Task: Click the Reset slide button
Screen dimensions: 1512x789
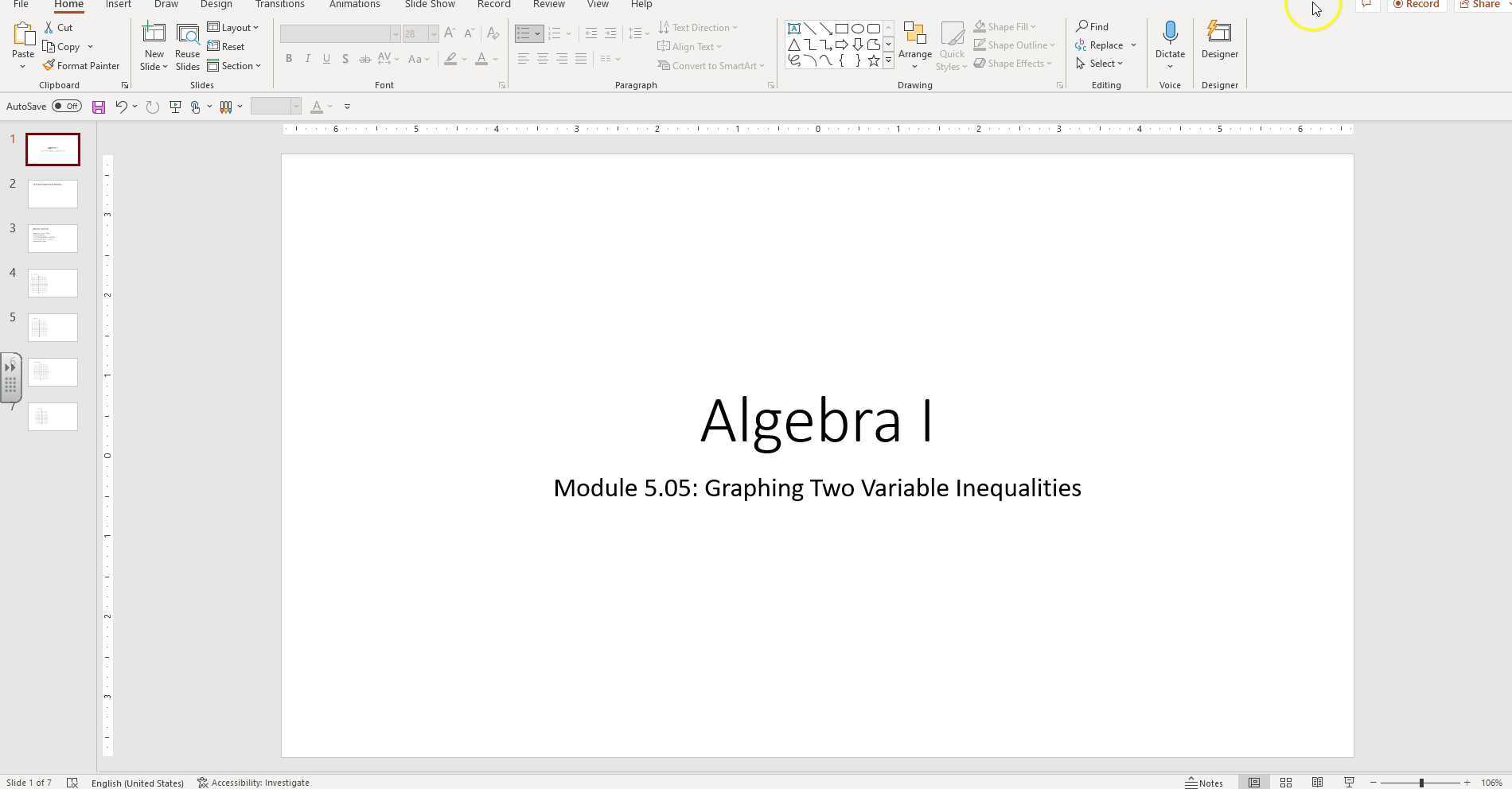Action: pos(226,46)
